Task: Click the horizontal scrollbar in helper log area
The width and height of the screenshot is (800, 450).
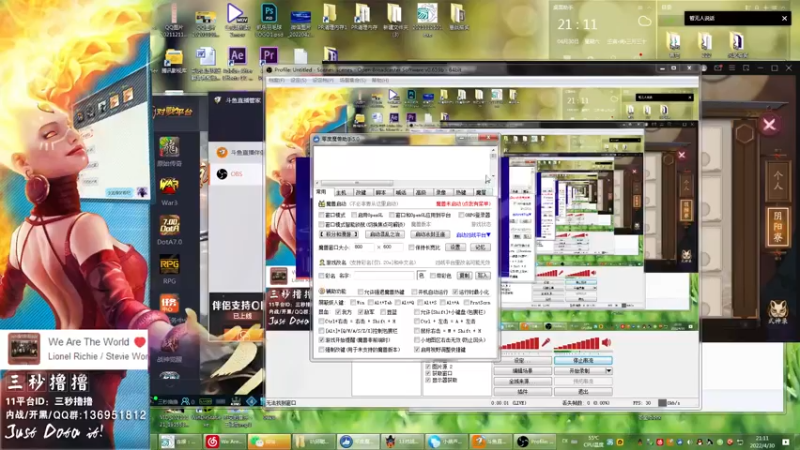Action: 357,183
